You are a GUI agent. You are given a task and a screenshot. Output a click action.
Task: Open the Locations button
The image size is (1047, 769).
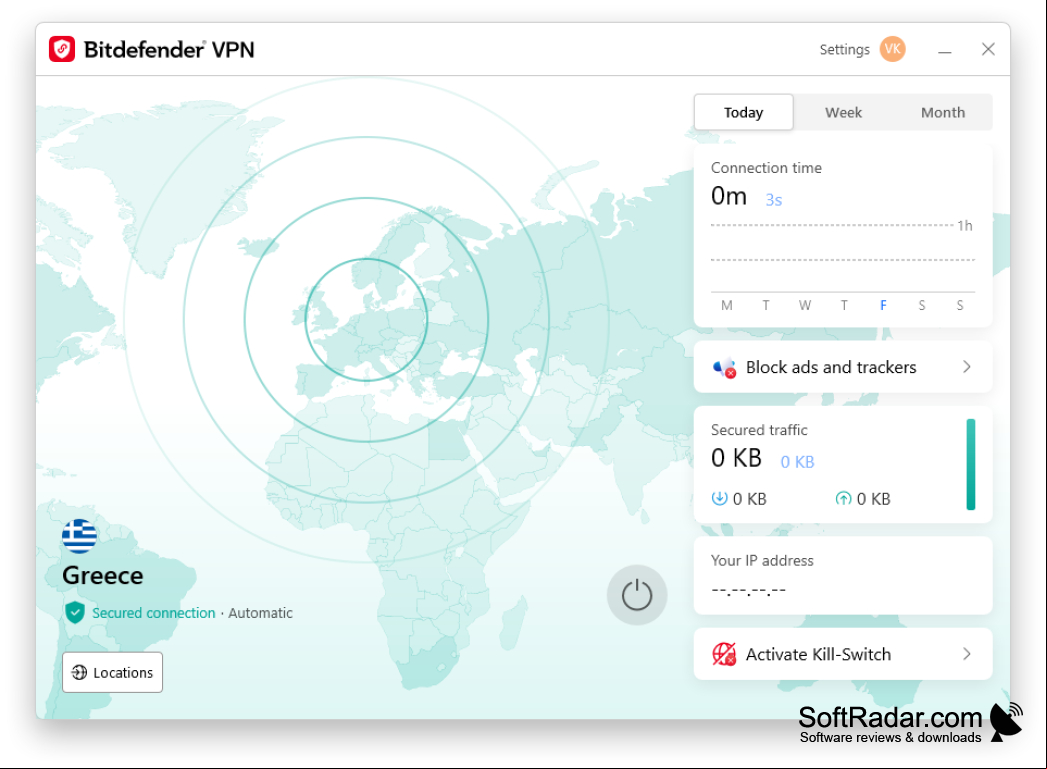pos(112,672)
